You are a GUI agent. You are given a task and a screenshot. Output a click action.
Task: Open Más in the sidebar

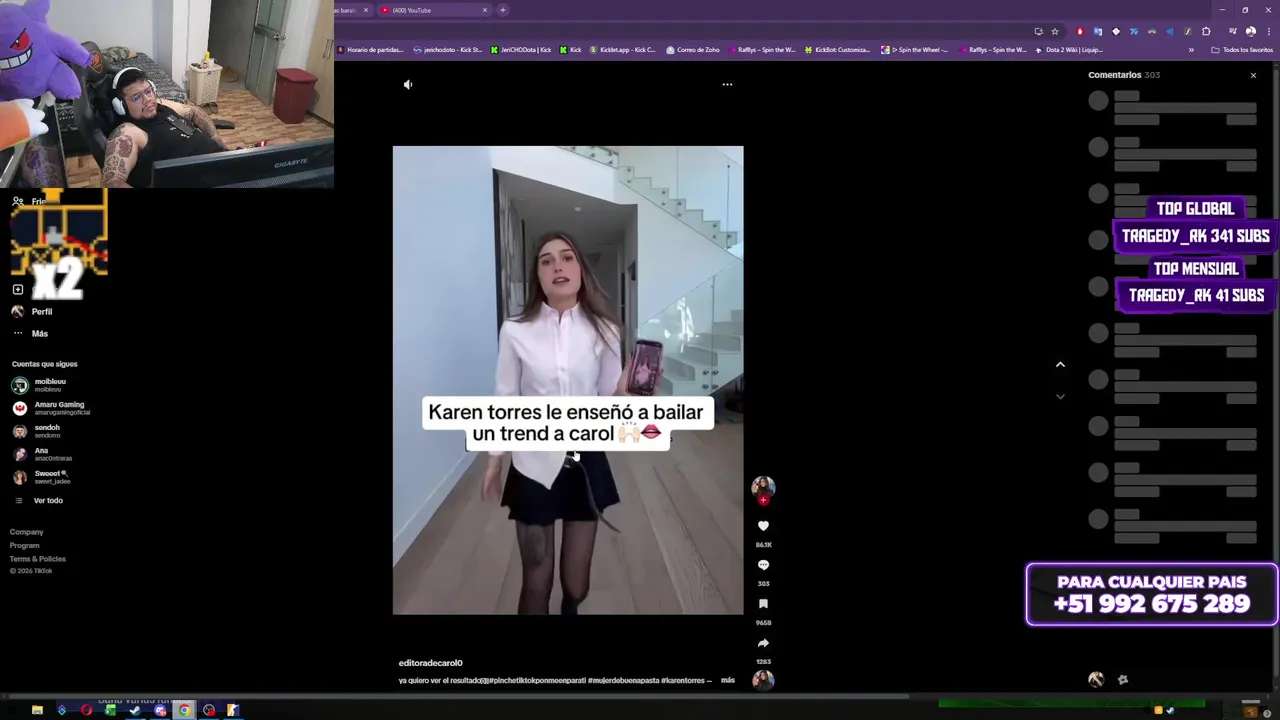30,333
